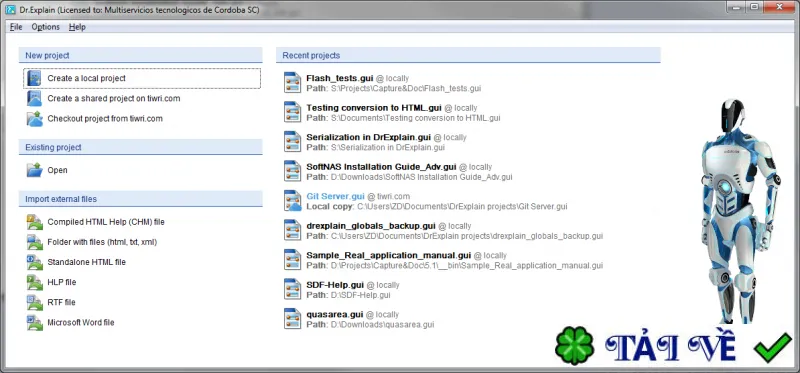800x373 pixels.
Task: Click the Open folder icon
Action: (34, 170)
